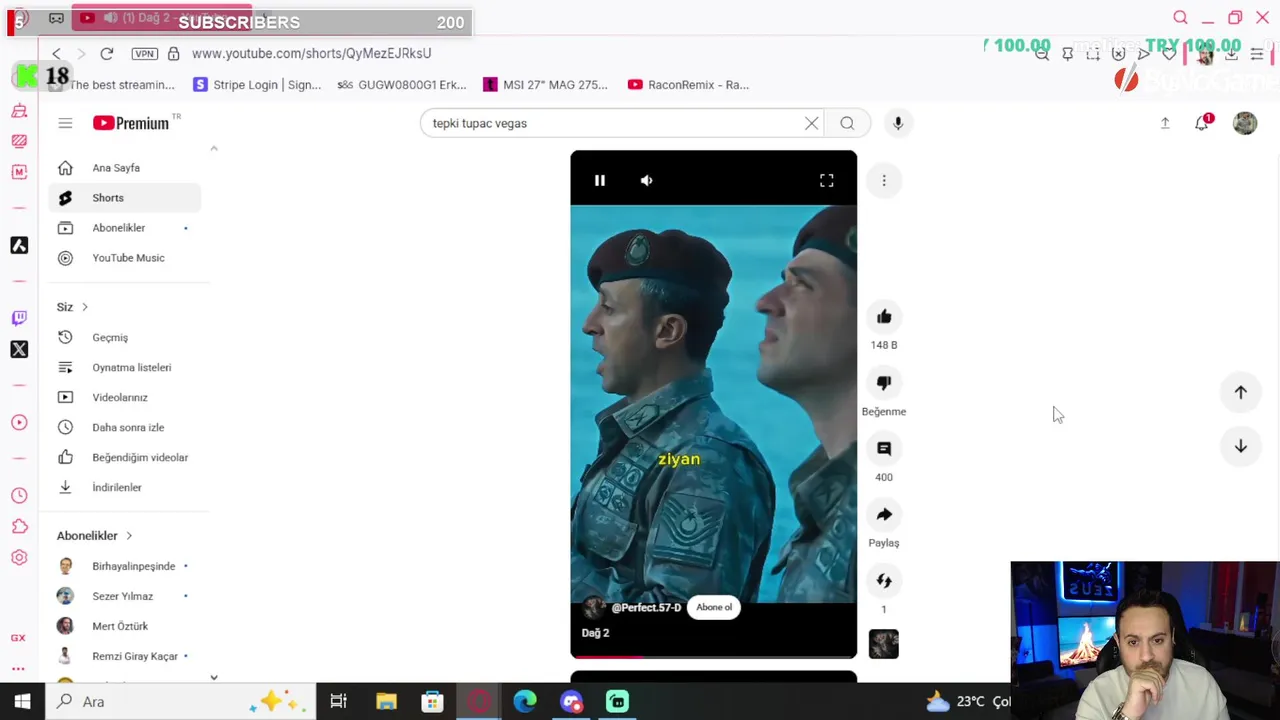Screen dimensions: 1280x720
Task: Open Opera sidebar extensions cube
Action: point(19,527)
